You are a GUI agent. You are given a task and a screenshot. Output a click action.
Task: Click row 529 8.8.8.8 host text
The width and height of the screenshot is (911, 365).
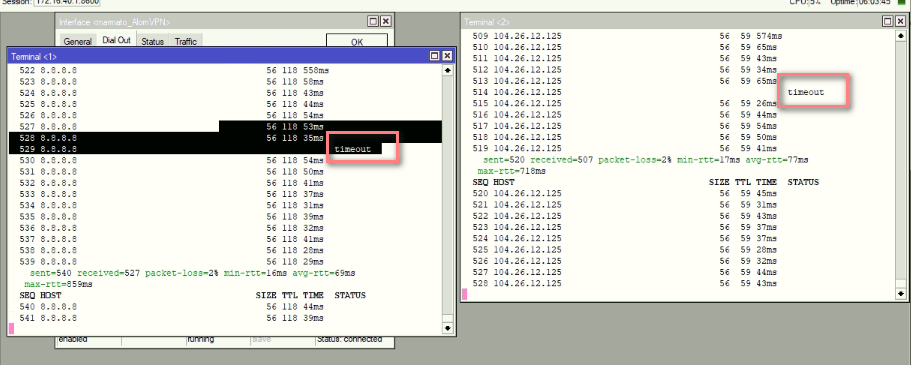coord(58,149)
